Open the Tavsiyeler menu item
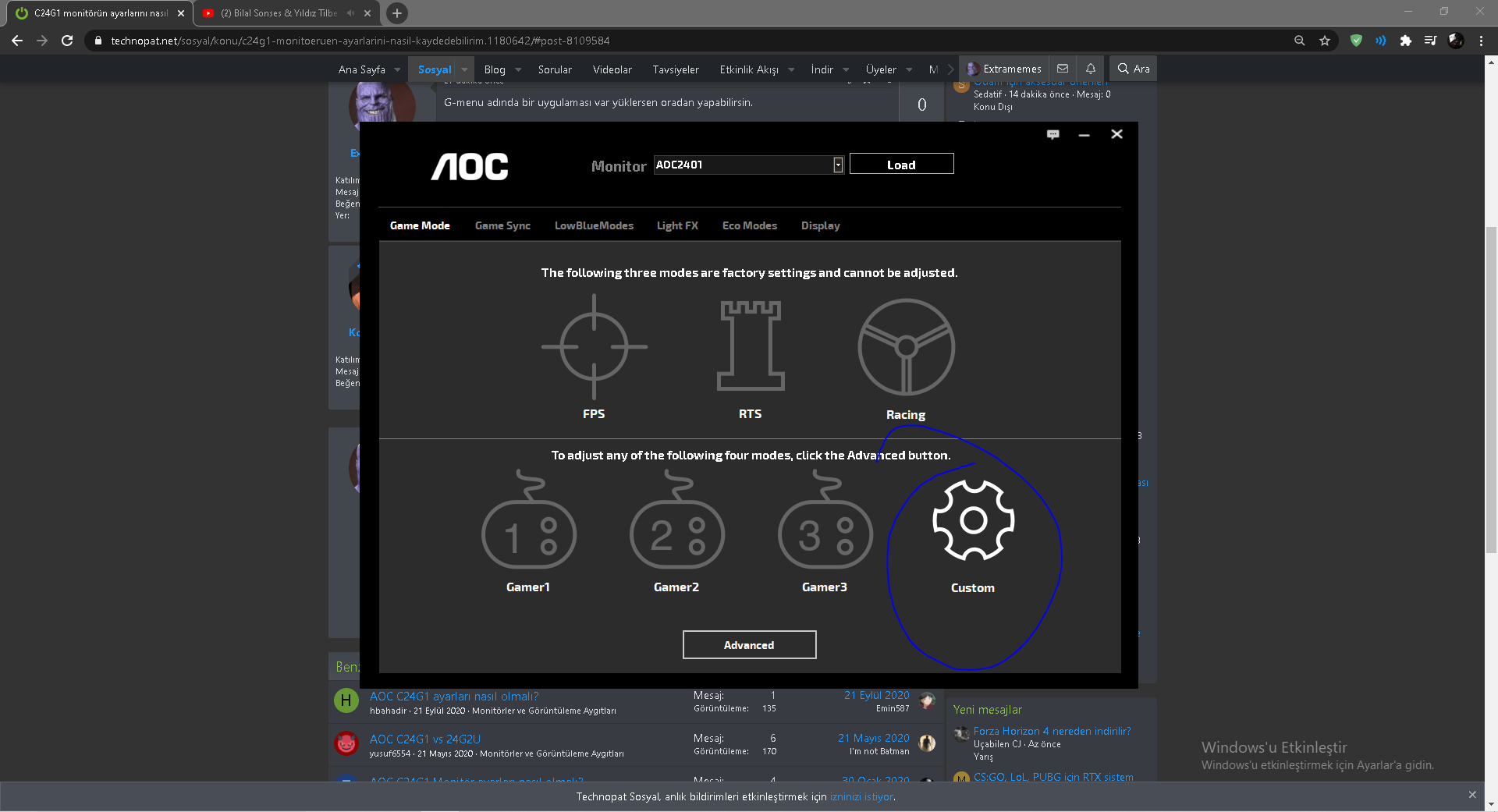 pyautogui.click(x=676, y=69)
